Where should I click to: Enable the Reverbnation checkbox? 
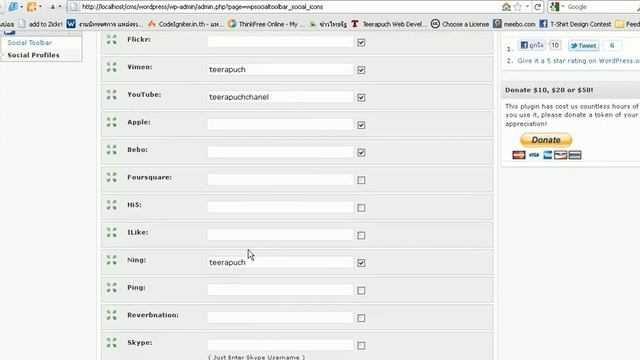click(361, 318)
